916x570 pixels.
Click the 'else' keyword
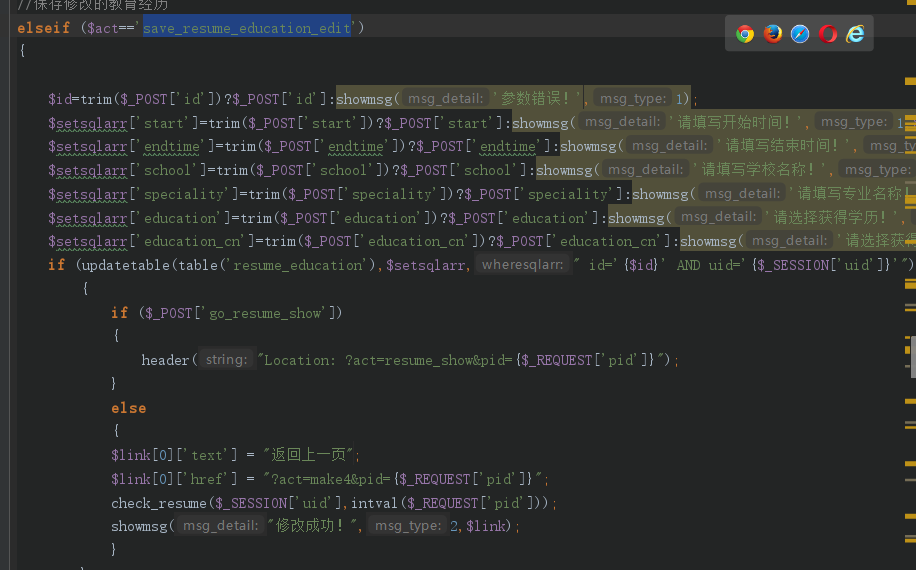pyautogui.click(x=129, y=408)
